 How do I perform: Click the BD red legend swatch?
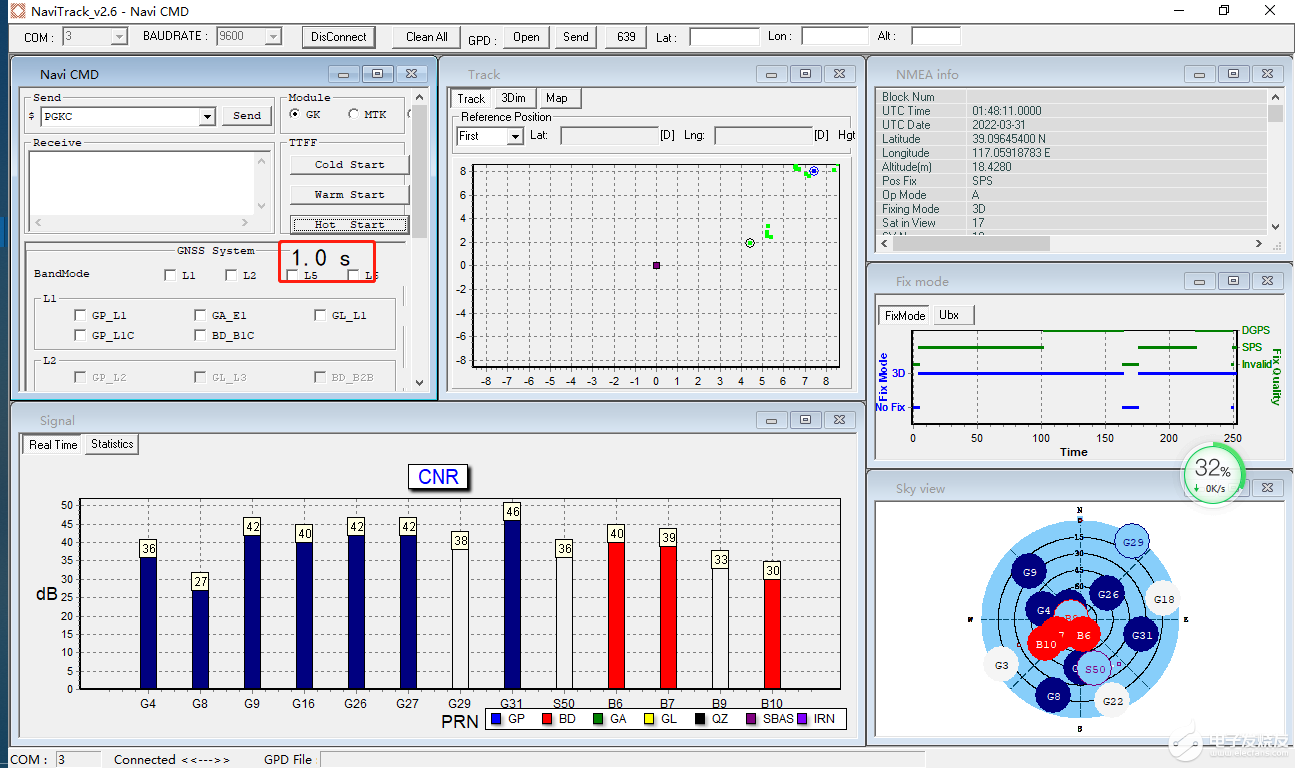547,718
